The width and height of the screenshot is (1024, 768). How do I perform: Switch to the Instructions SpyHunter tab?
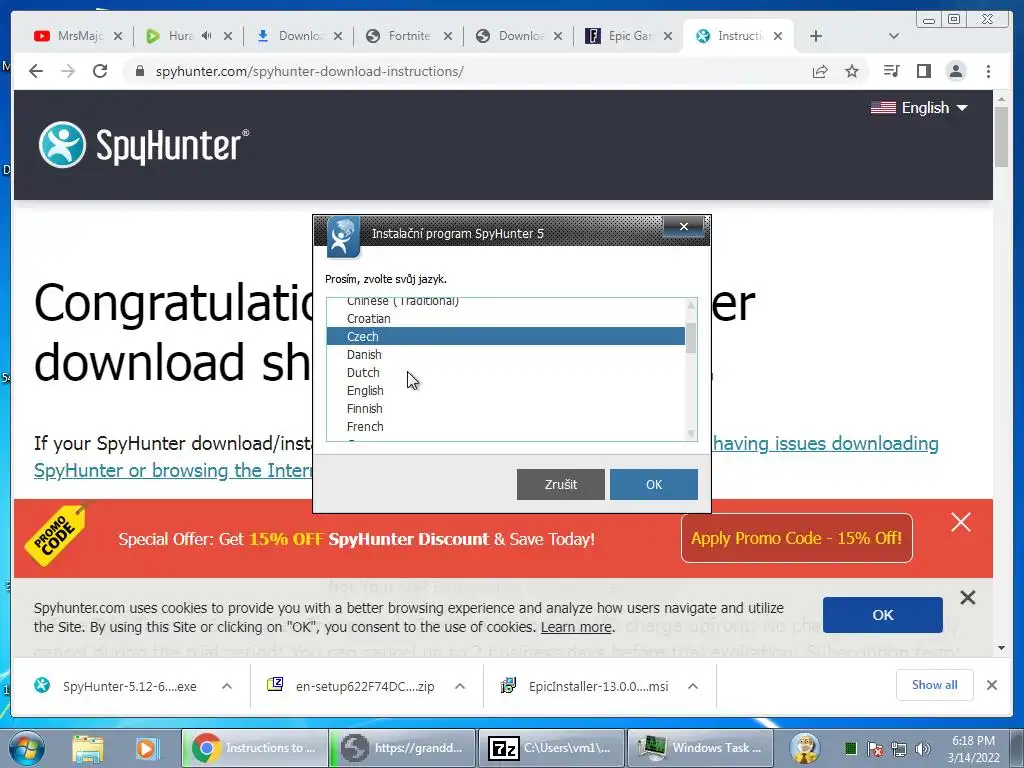pos(738,36)
